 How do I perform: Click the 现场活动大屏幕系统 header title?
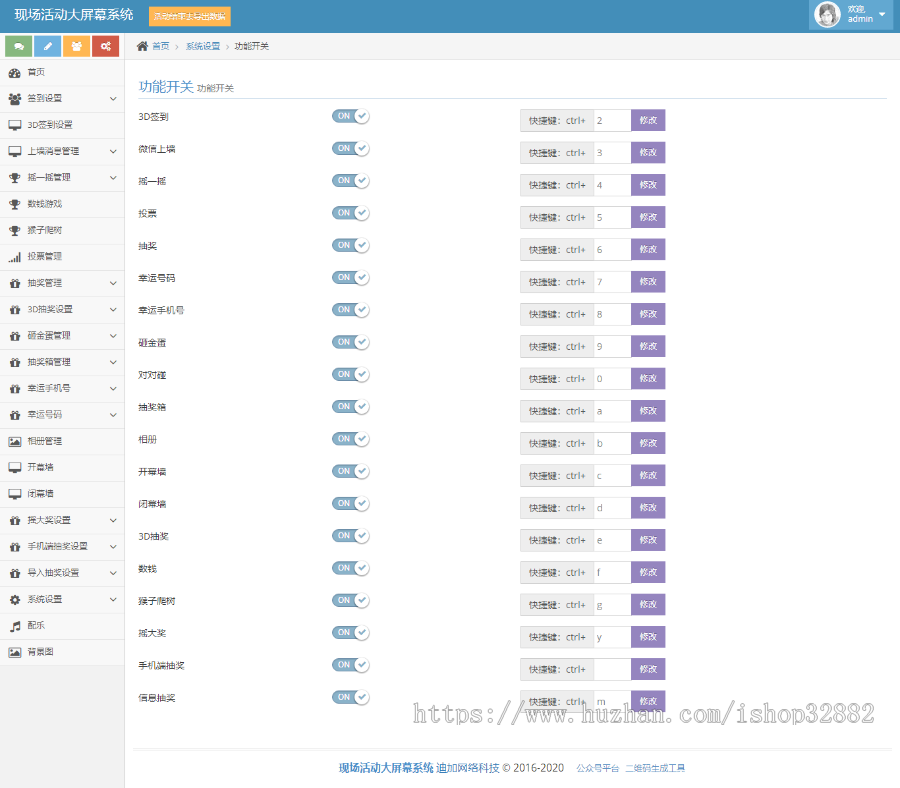coord(74,15)
